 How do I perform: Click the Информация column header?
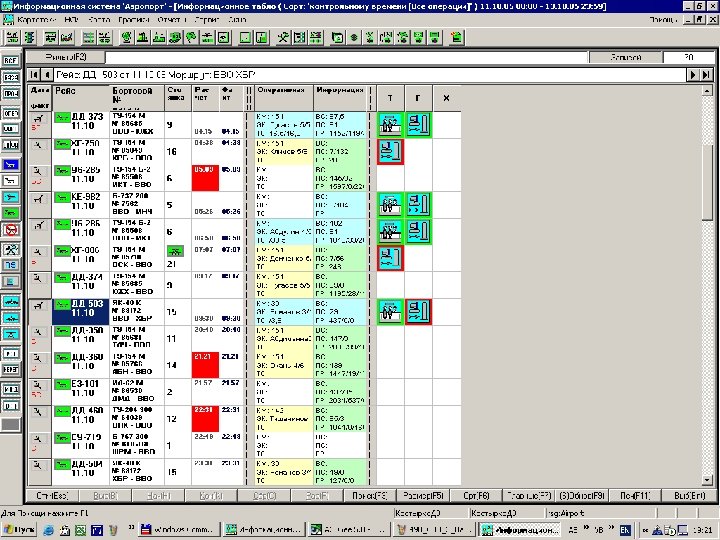341,98
